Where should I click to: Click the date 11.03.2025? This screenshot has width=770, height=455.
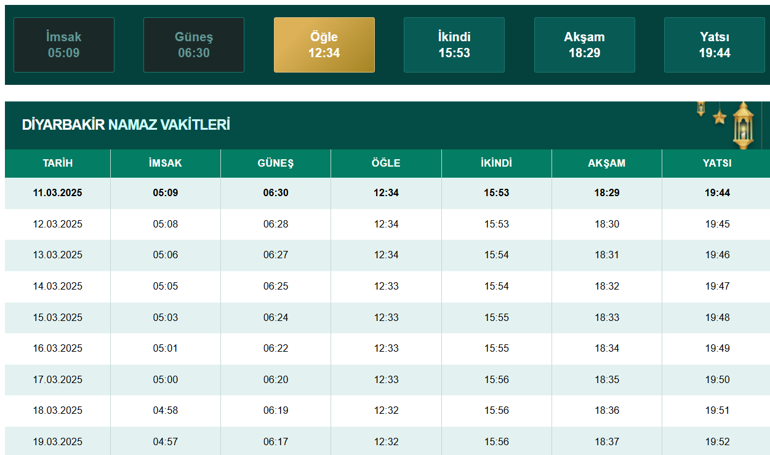pos(57,193)
